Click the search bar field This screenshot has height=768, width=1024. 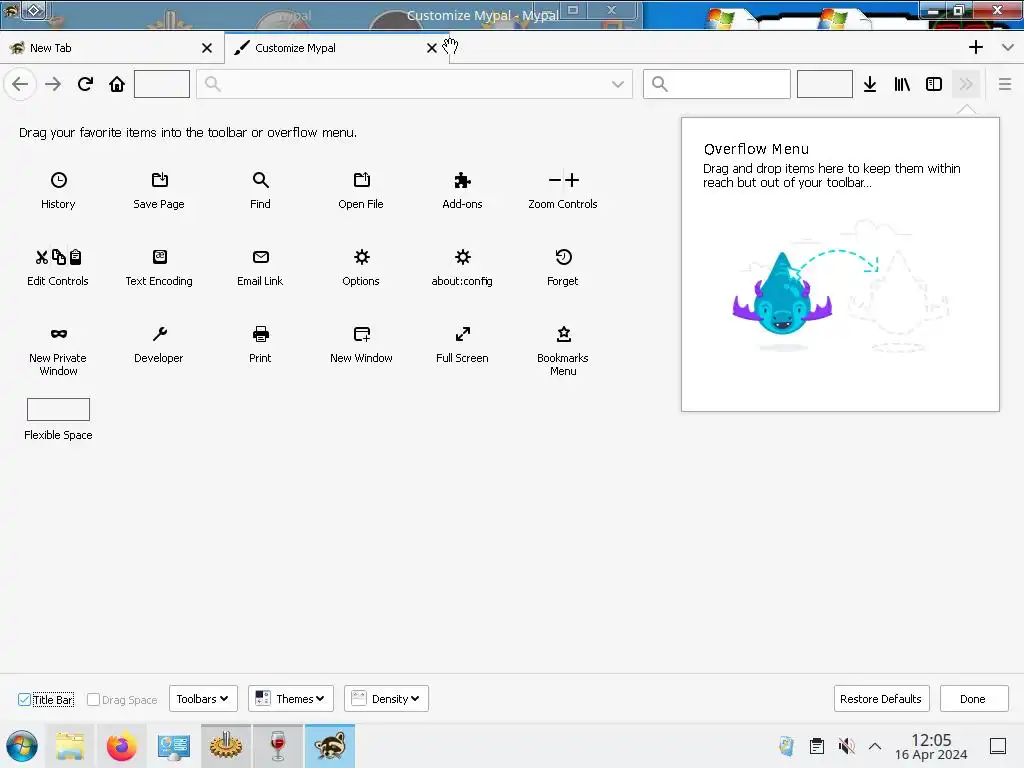[716, 84]
